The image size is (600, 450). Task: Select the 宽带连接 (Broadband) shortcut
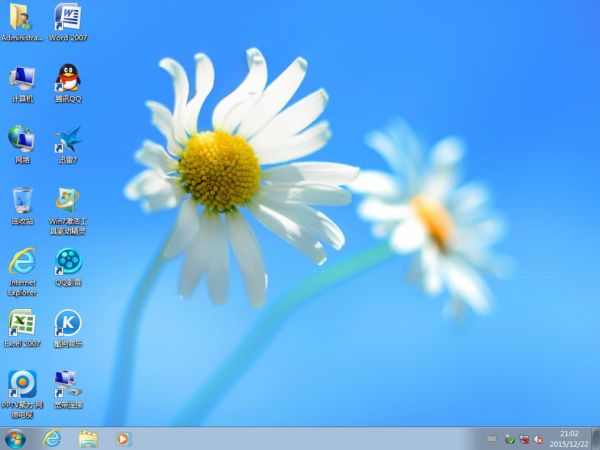point(68,384)
